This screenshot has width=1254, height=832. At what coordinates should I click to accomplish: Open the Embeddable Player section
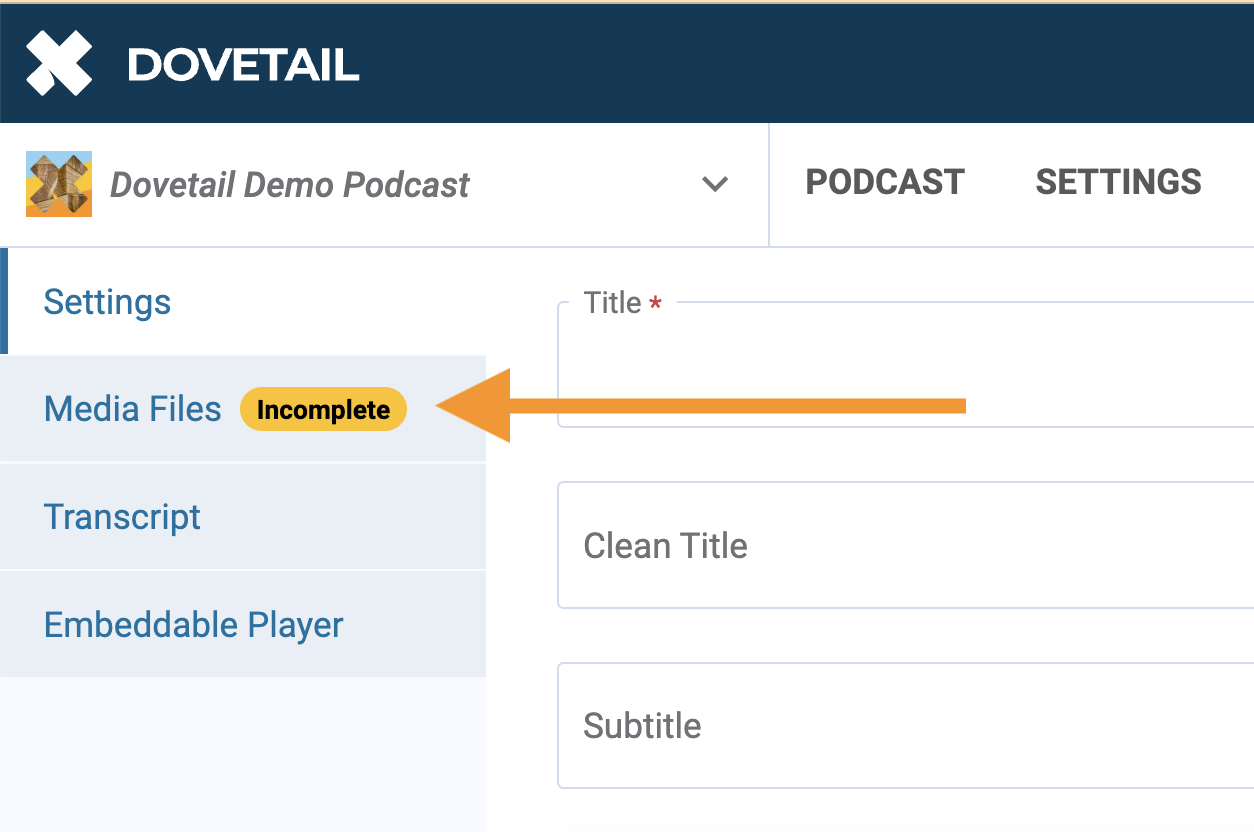coord(193,625)
